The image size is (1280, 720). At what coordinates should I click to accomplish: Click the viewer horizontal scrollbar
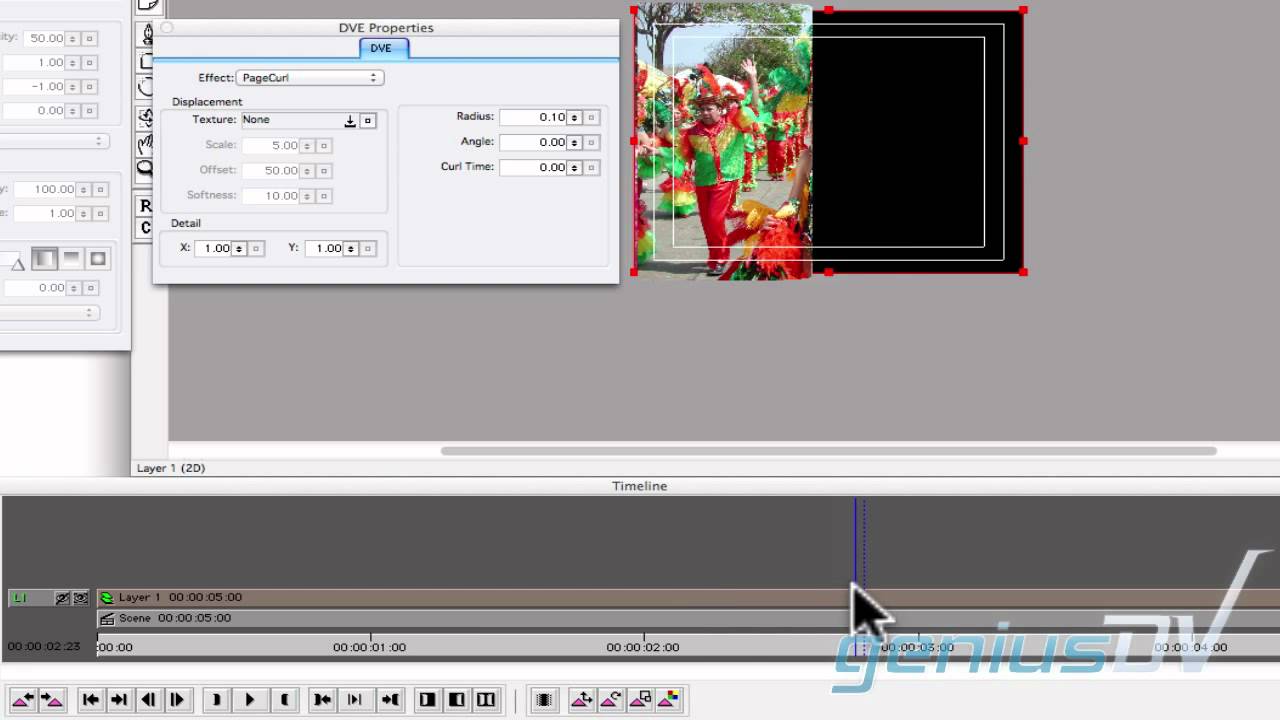click(x=828, y=451)
